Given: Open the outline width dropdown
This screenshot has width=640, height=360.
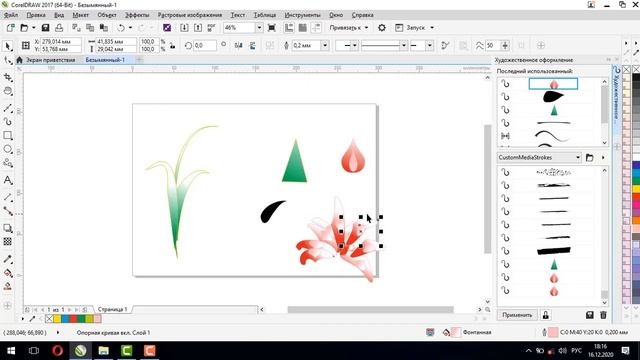Looking at the screenshot, I should point(325,45).
